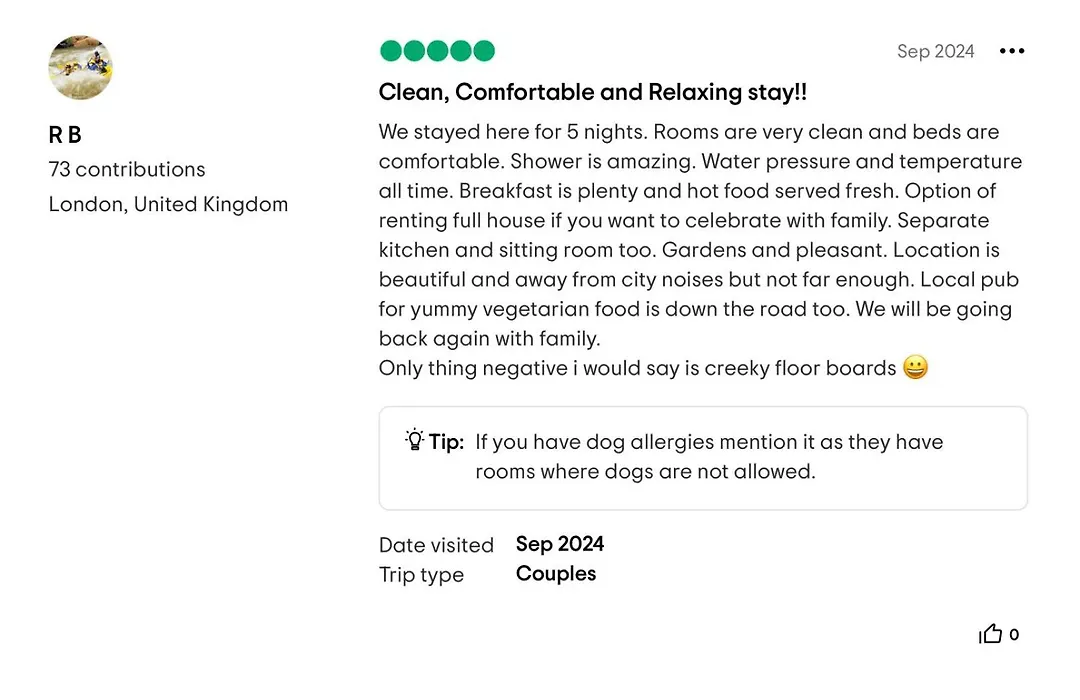The image size is (1080, 700).
Task: Click the third green rating bubble
Action: (x=437, y=51)
